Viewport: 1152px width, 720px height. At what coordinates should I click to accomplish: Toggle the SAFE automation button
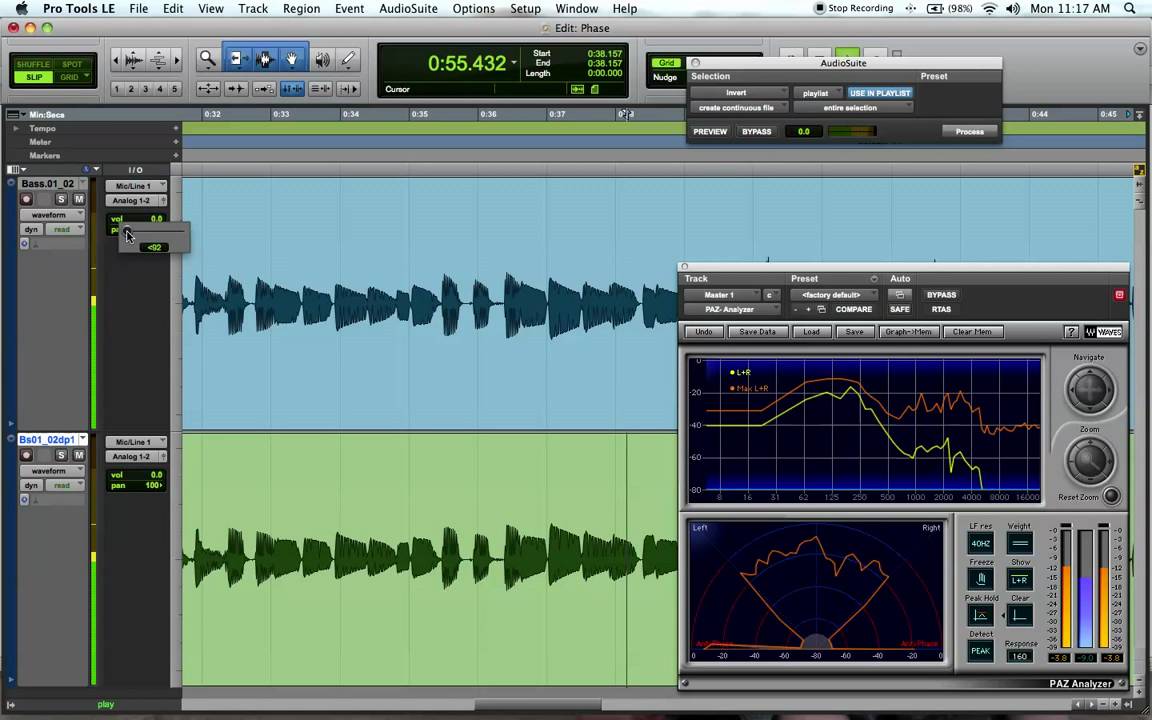click(899, 309)
